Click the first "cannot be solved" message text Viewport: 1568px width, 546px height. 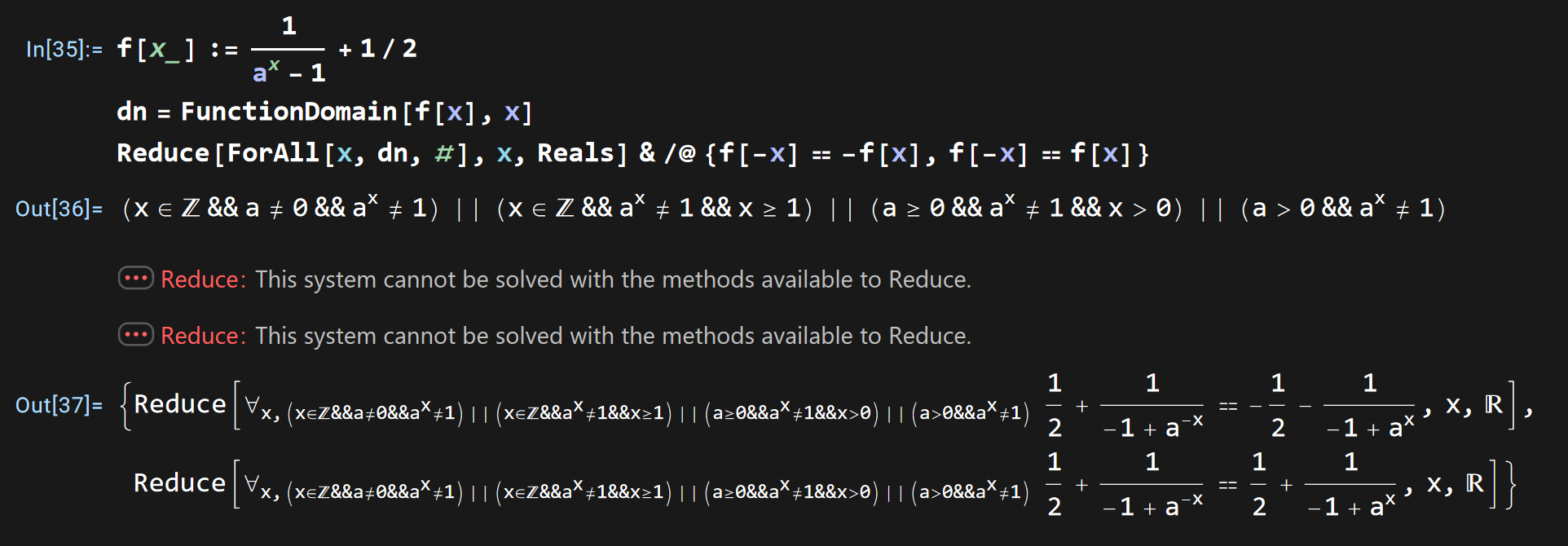(x=613, y=280)
